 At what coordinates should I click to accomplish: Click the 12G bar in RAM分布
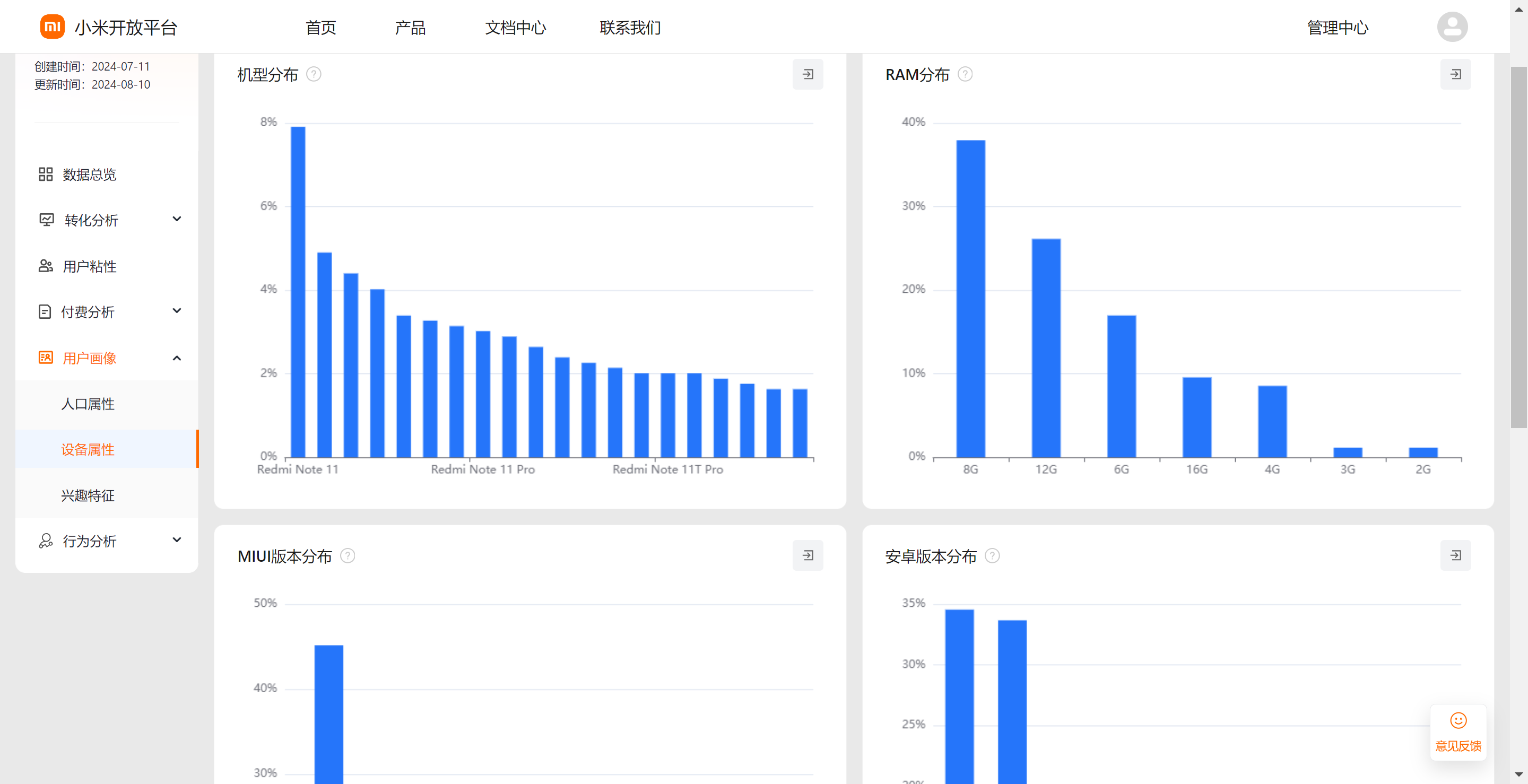tap(1046, 347)
